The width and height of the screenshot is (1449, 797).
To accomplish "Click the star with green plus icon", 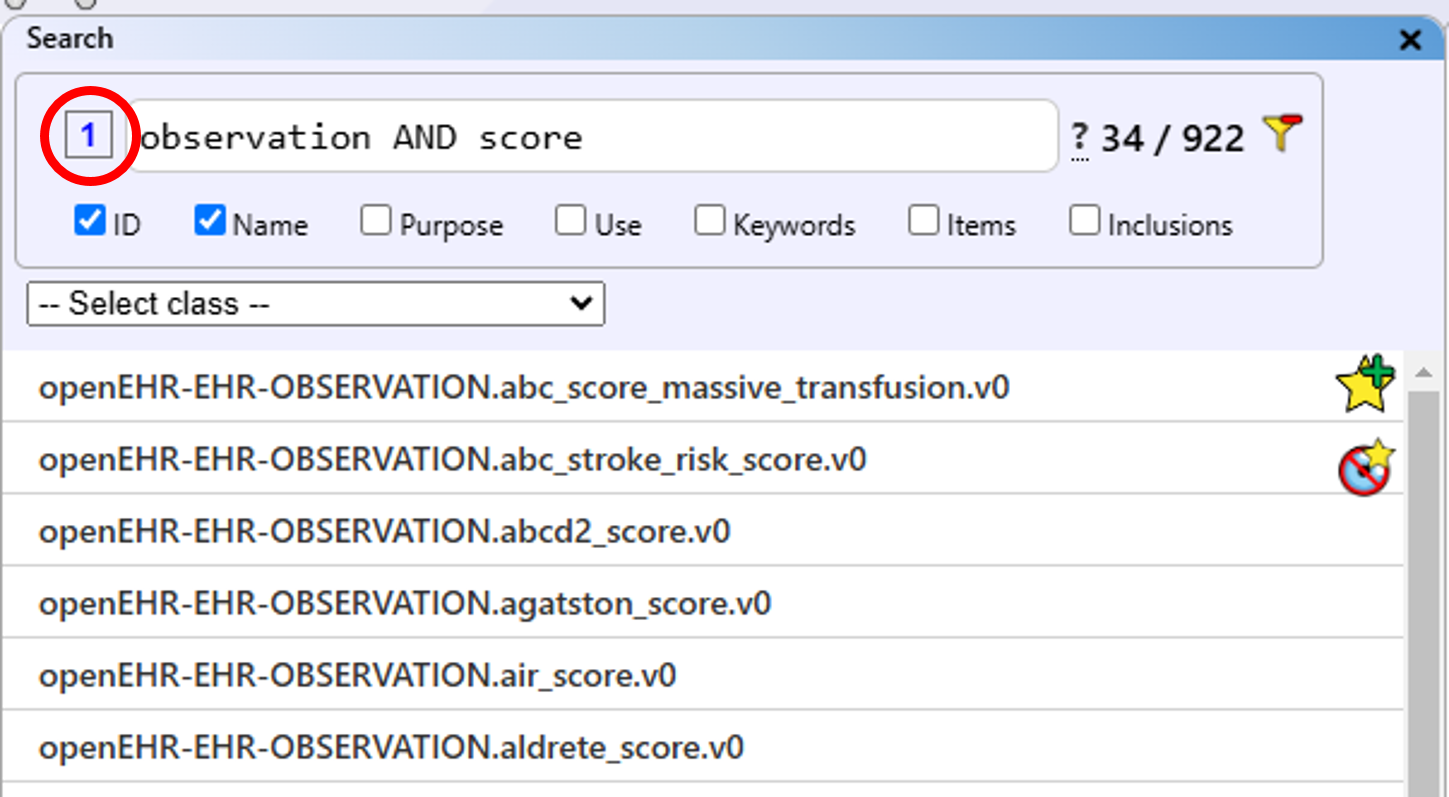I will click(1365, 384).
